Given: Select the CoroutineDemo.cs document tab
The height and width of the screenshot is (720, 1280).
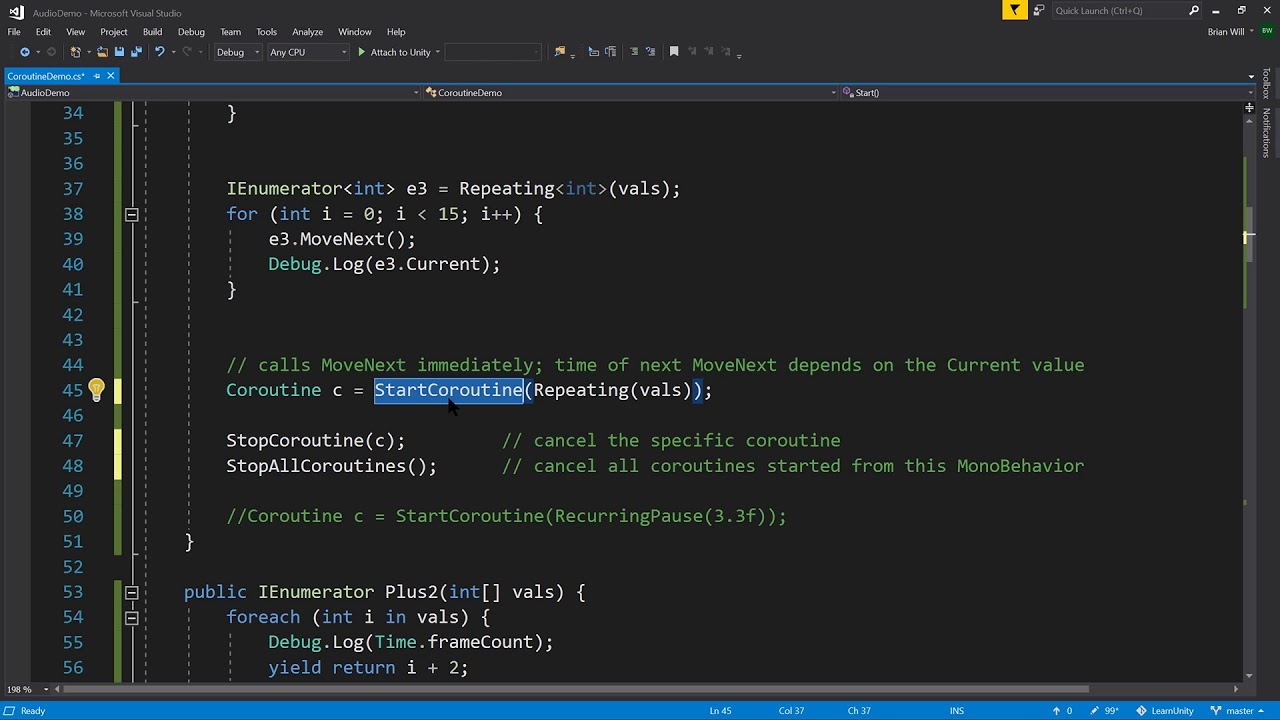Looking at the screenshot, I should pyautogui.click(x=45, y=76).
